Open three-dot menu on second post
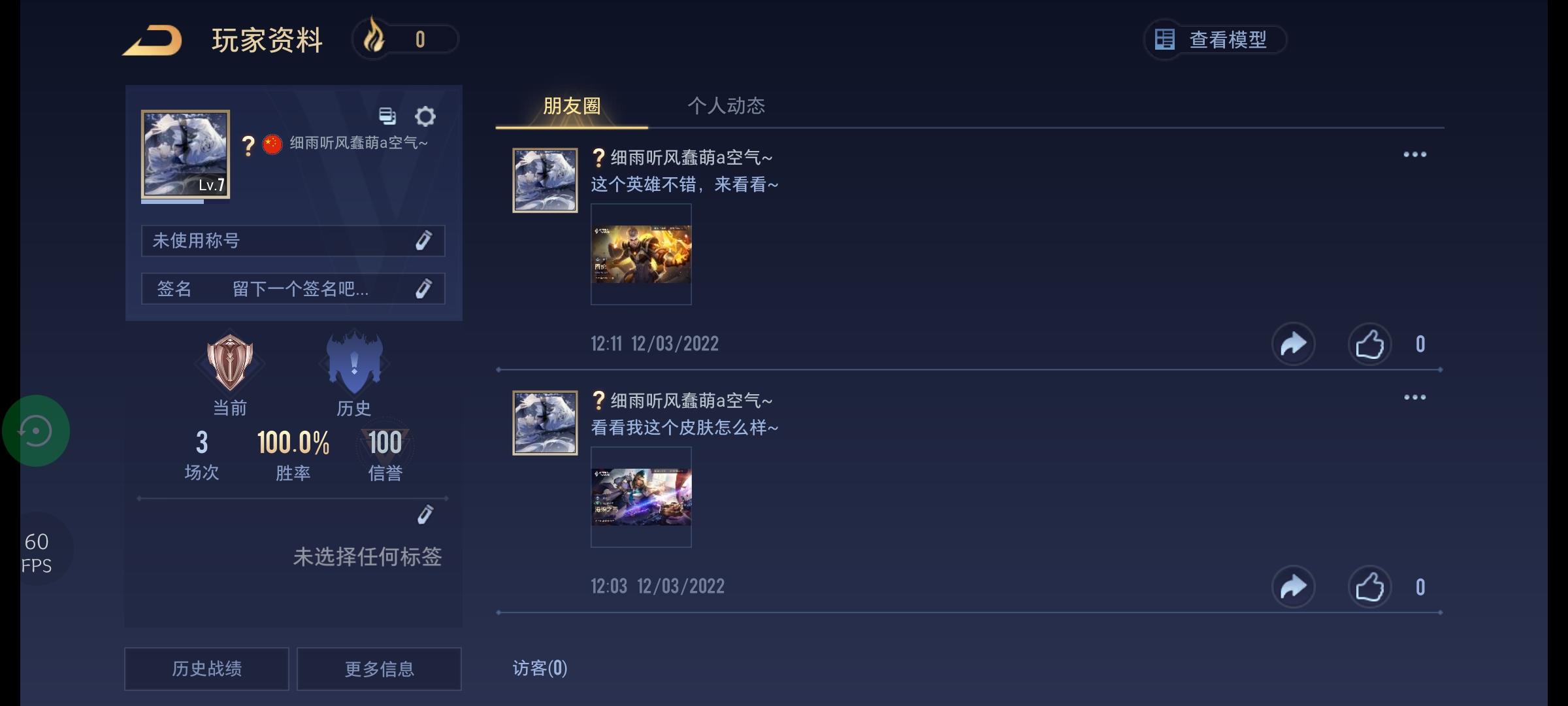Viewport: 1568px width, 706px height. (1414, 397)
